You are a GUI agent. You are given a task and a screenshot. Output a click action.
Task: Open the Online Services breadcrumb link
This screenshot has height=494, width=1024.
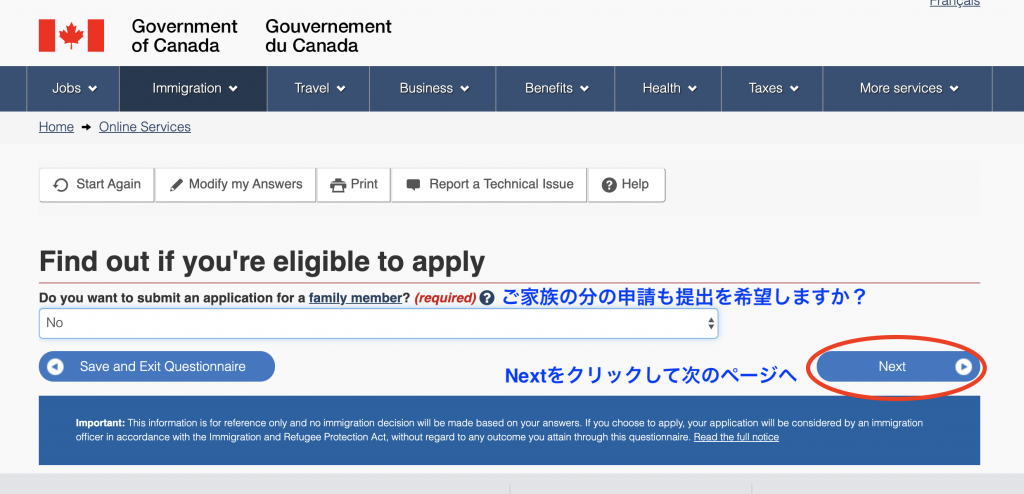[145, 127]
